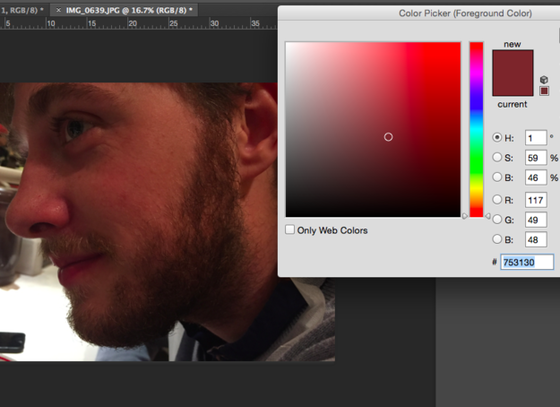Click the red value field showing 117
Screen dimensions: 560x407
536,200
